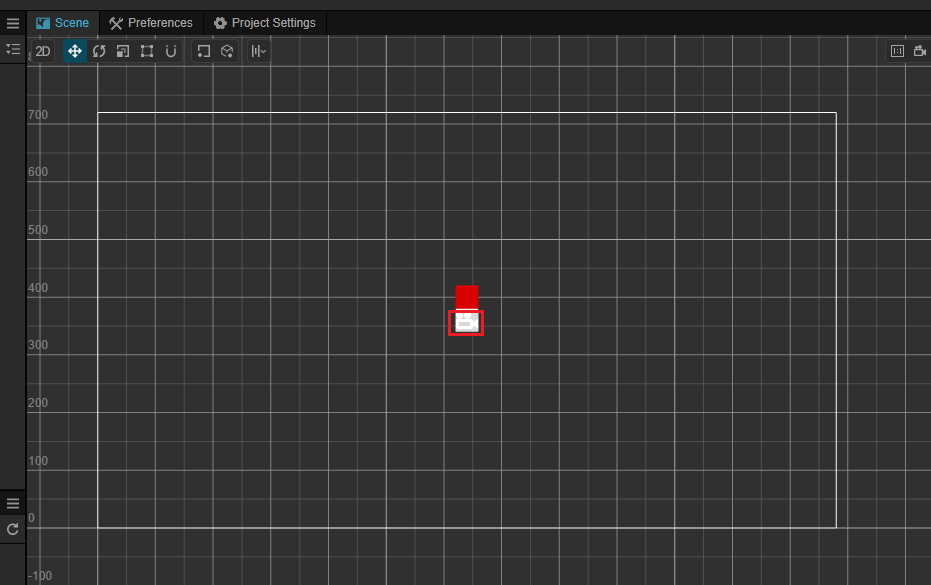Select the white robot-face node in the scene

pyautogui.click(x=466, y=323)
